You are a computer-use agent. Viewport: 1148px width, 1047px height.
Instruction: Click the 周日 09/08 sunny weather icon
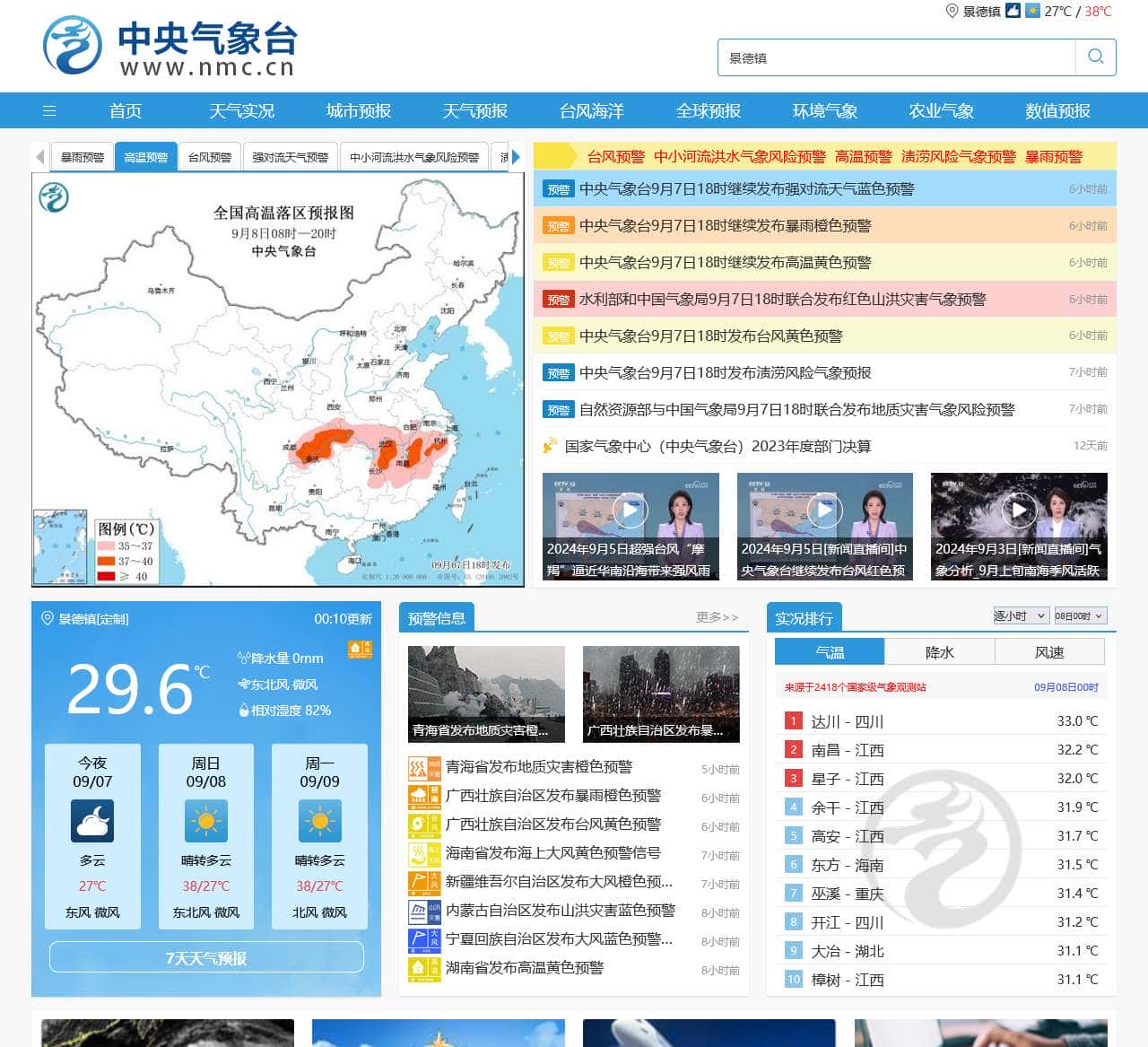tap(206, 821)
